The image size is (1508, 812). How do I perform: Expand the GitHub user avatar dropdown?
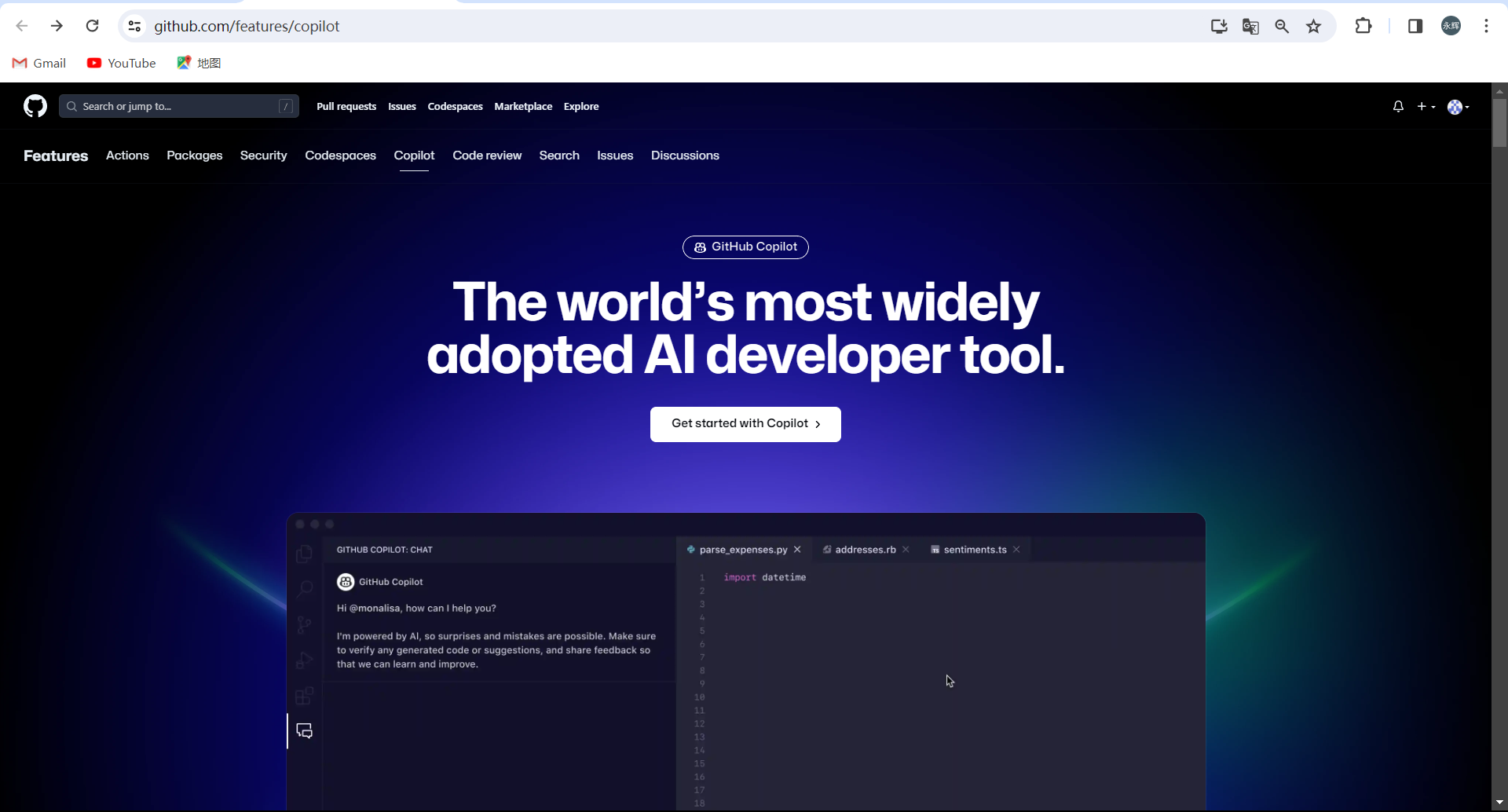pyautogui.click(x=1459, y=107)
